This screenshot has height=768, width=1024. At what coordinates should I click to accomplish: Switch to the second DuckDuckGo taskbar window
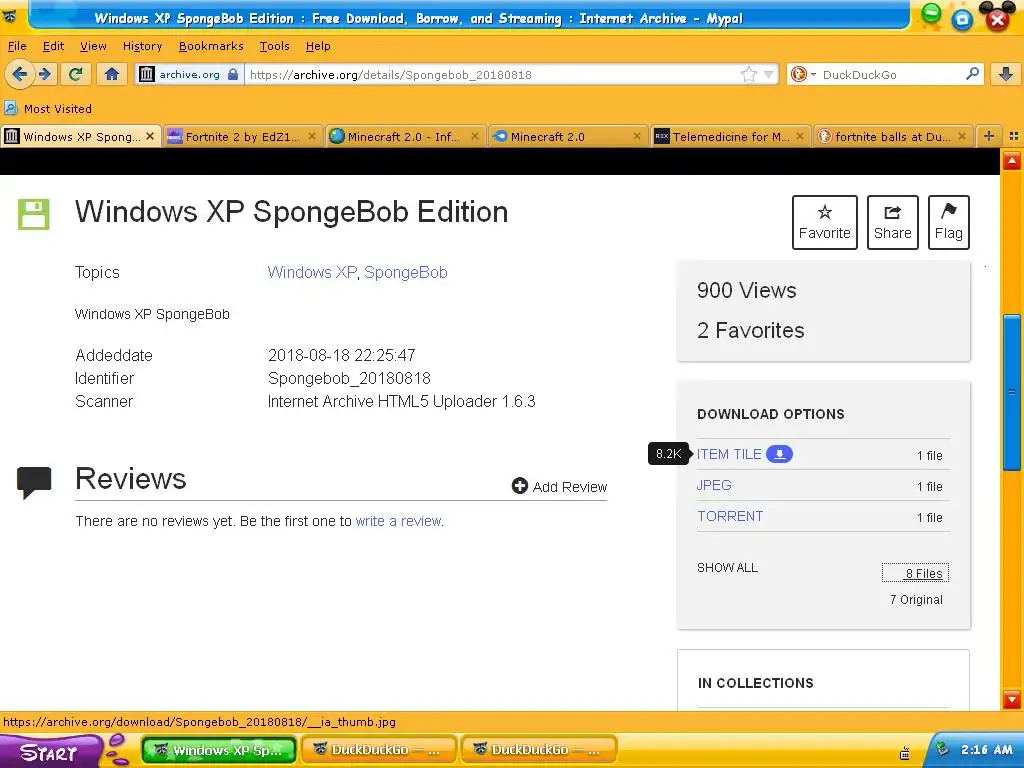coord(539,750)
